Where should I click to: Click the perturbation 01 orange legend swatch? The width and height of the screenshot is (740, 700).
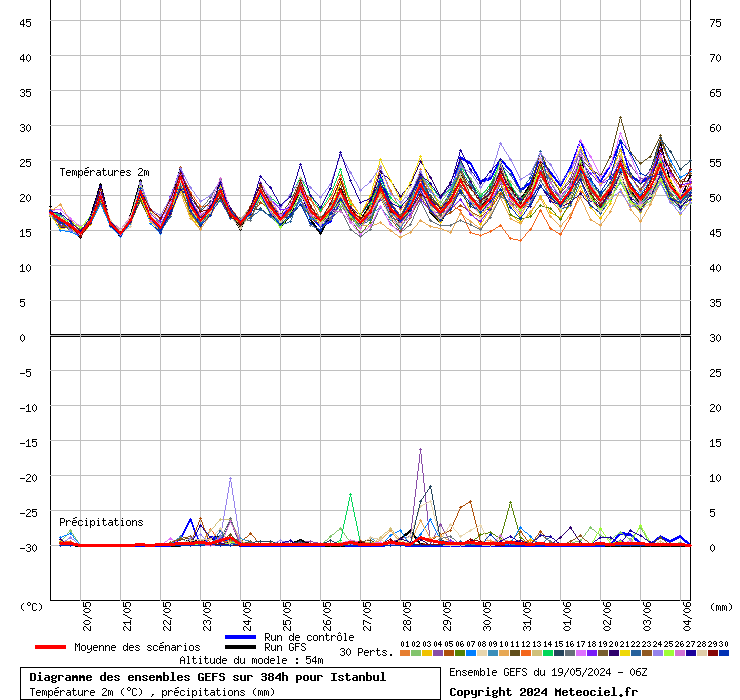(x=404, y=653)
